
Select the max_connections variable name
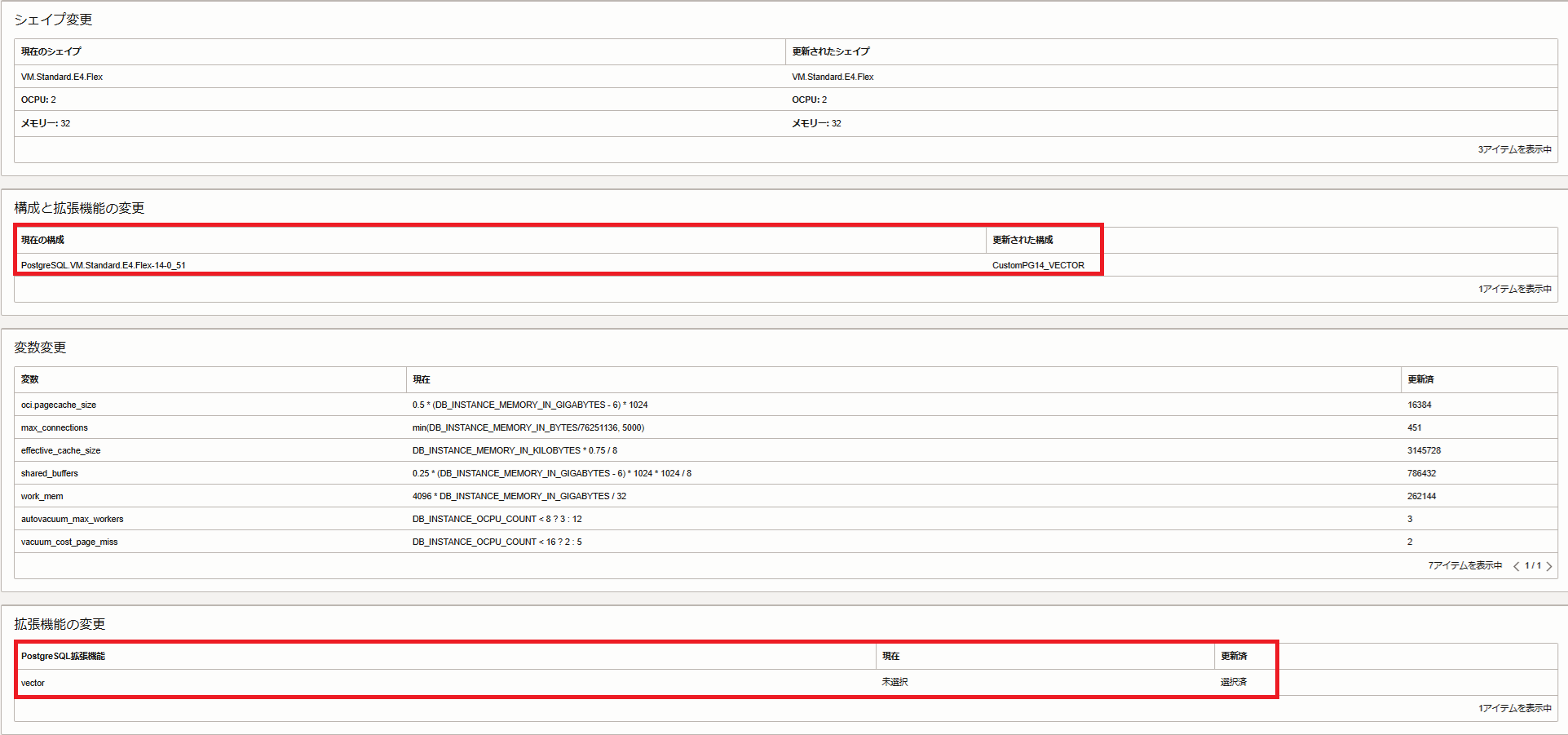(55, 427)
